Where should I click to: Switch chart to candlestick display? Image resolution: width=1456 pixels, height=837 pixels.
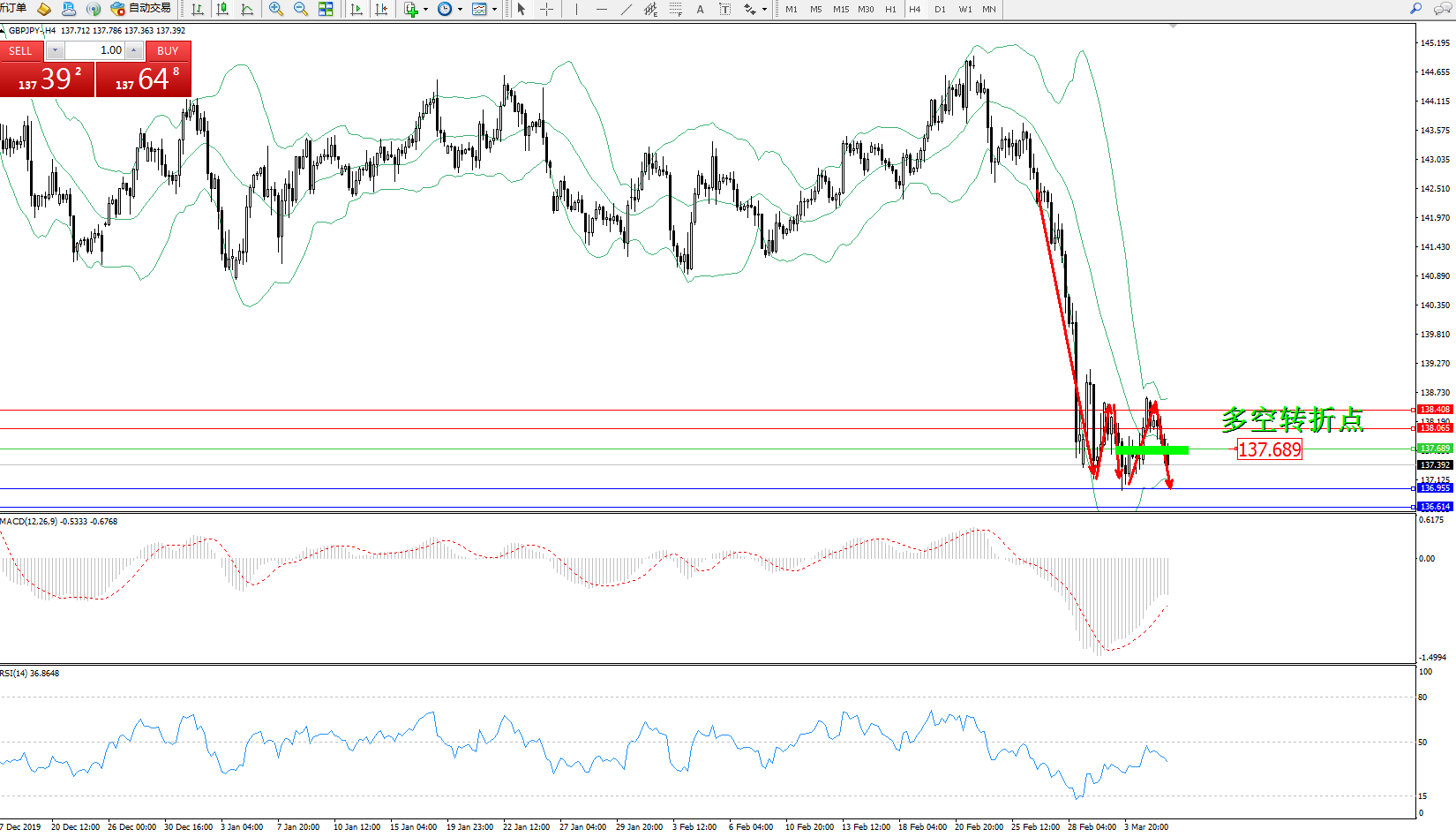coord(222,9)
